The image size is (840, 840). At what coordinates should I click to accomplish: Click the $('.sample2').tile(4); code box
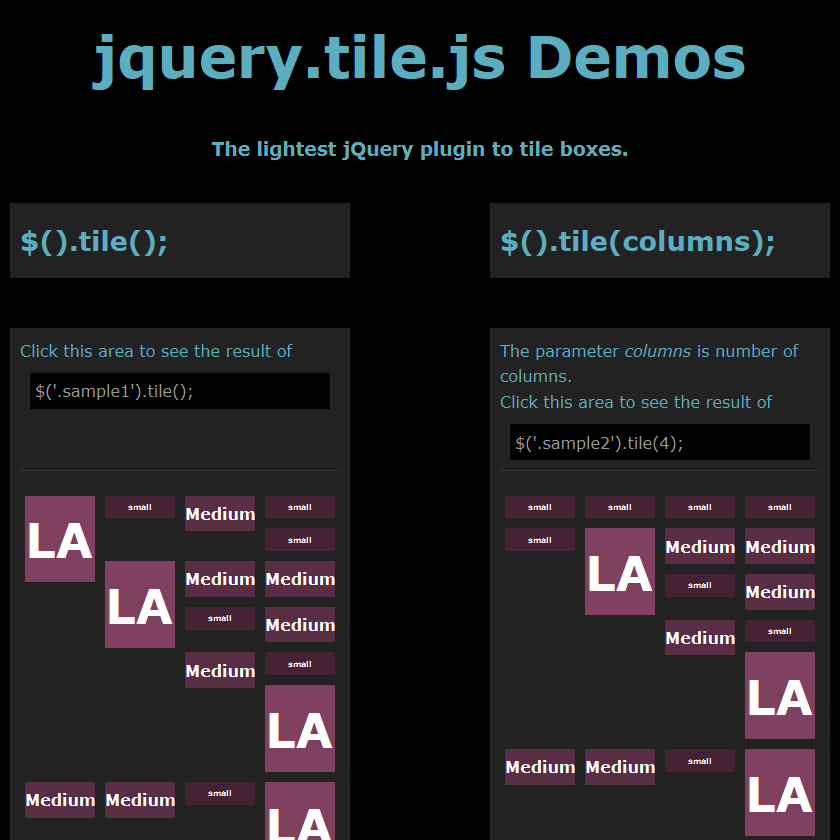(660, 442)
